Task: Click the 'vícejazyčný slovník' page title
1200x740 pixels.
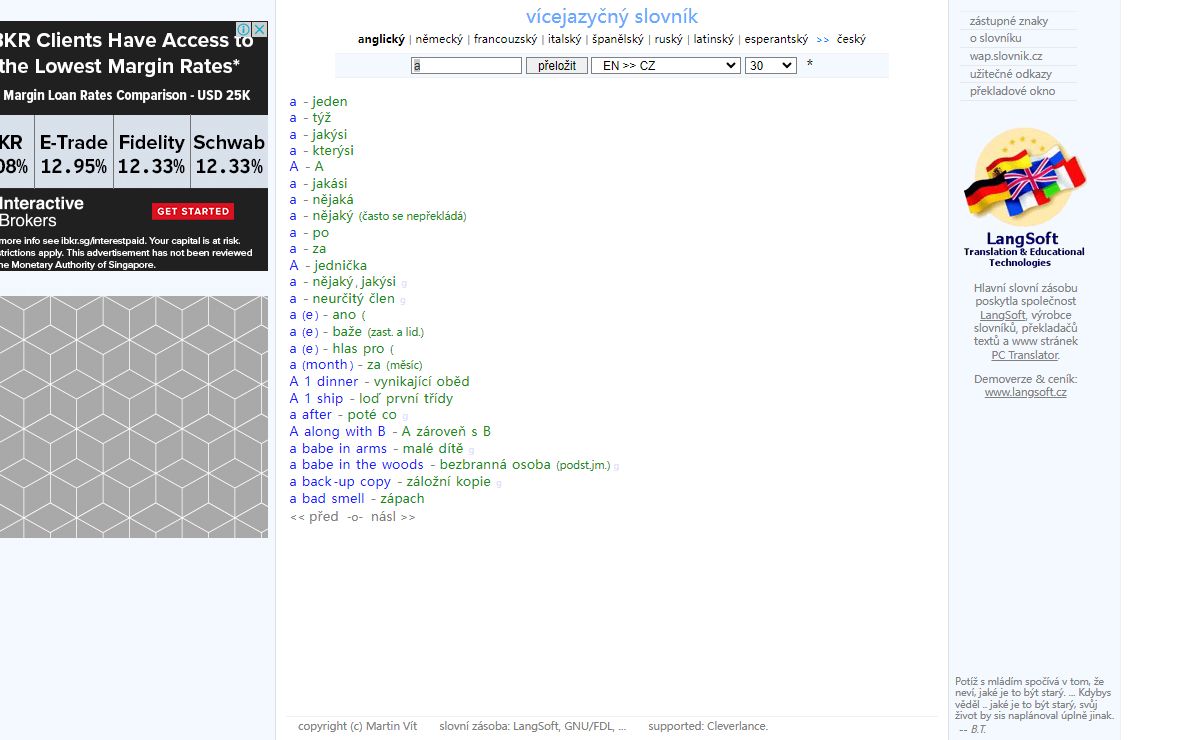Action: pos(612,16)
